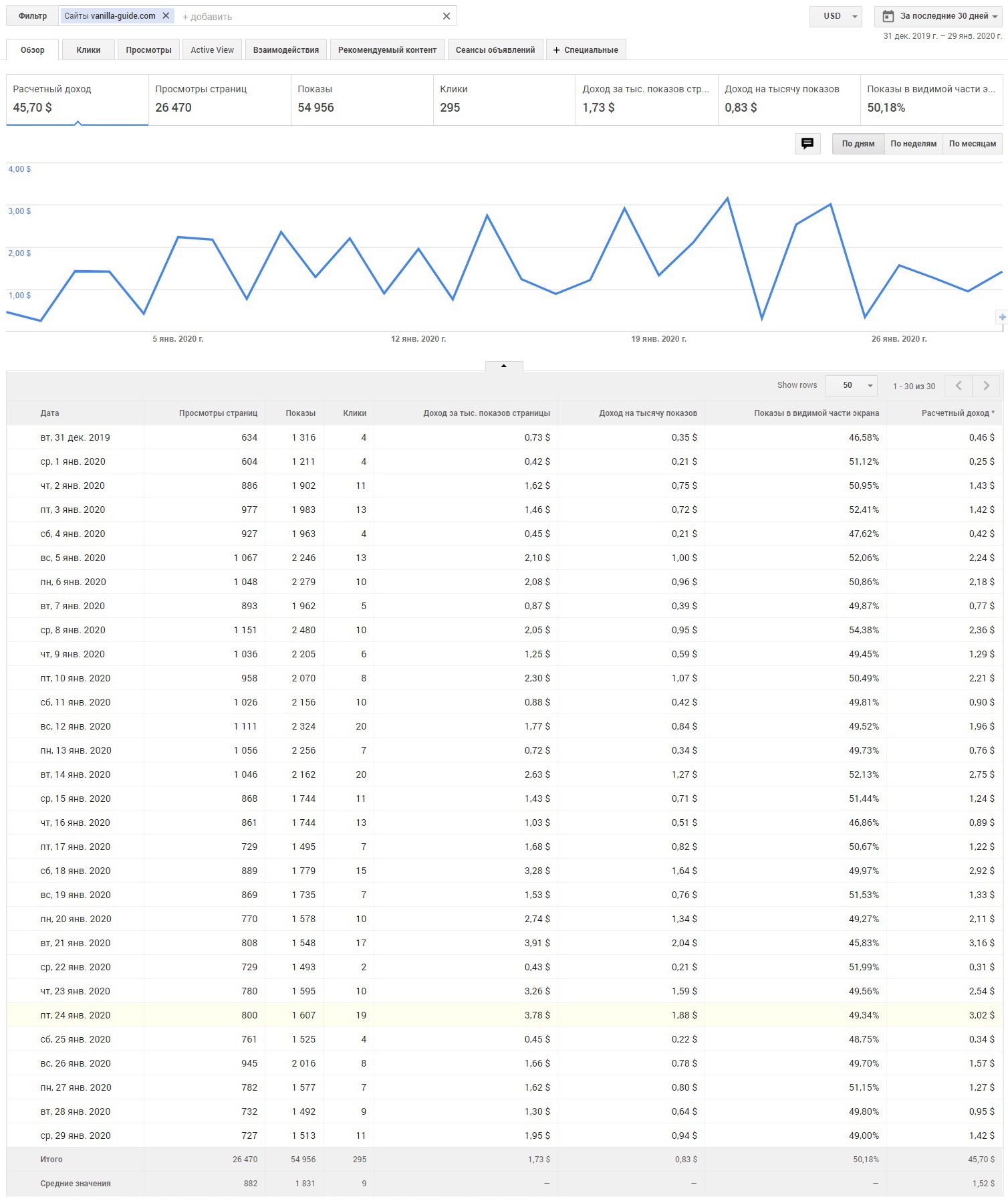This screenshot has height=1201, width=1008.
Task: Click the '31 дек. 2019 г. – 29 янв. 2020 г.' date text
Action: 942,36
